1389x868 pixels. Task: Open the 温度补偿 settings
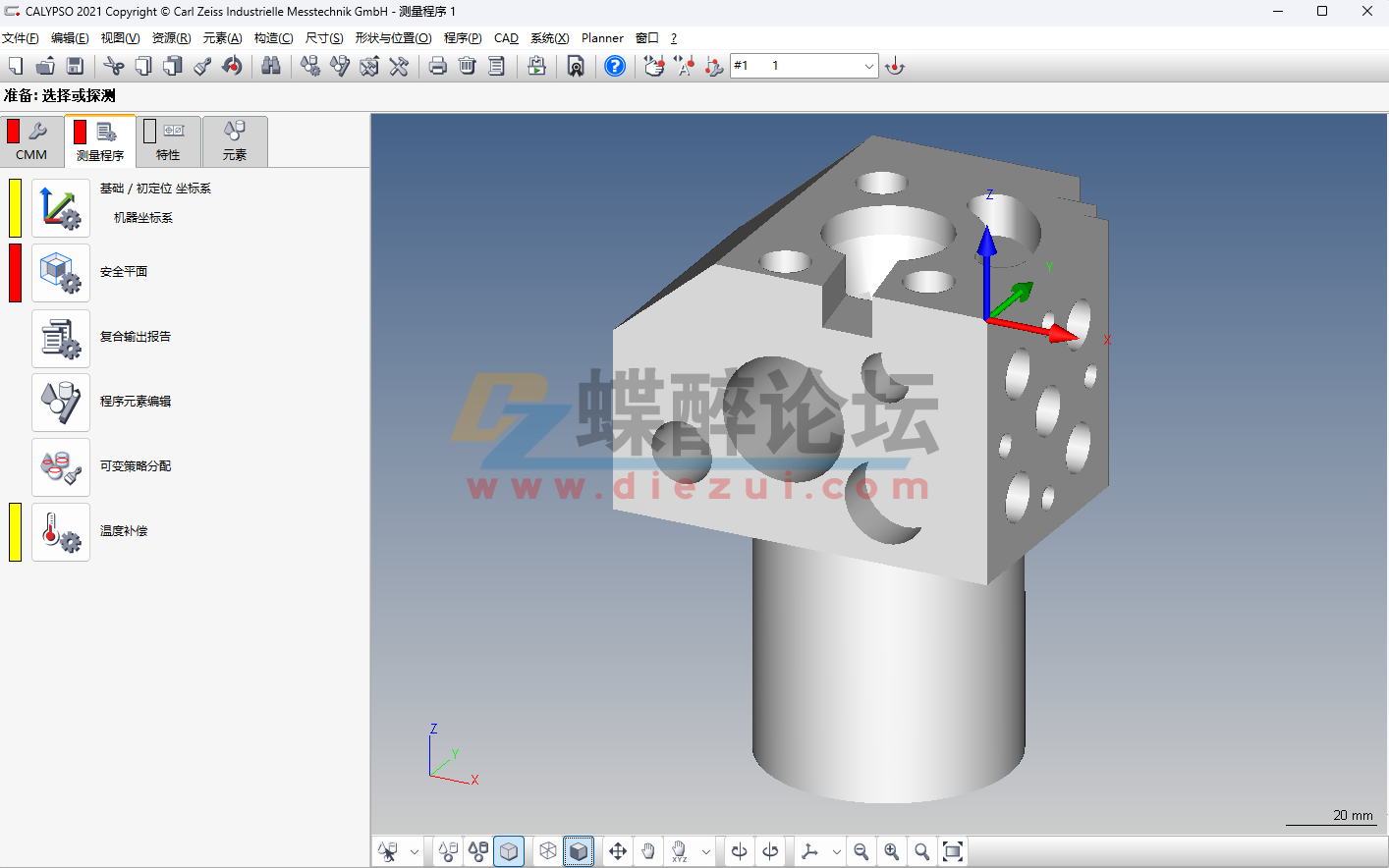tap(61, 531)
